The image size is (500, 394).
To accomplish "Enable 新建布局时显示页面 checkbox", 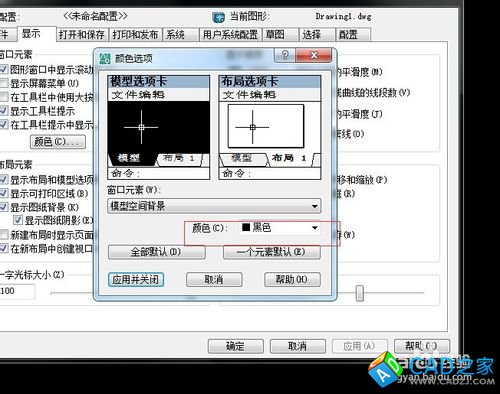I will [x=3, y=235].
